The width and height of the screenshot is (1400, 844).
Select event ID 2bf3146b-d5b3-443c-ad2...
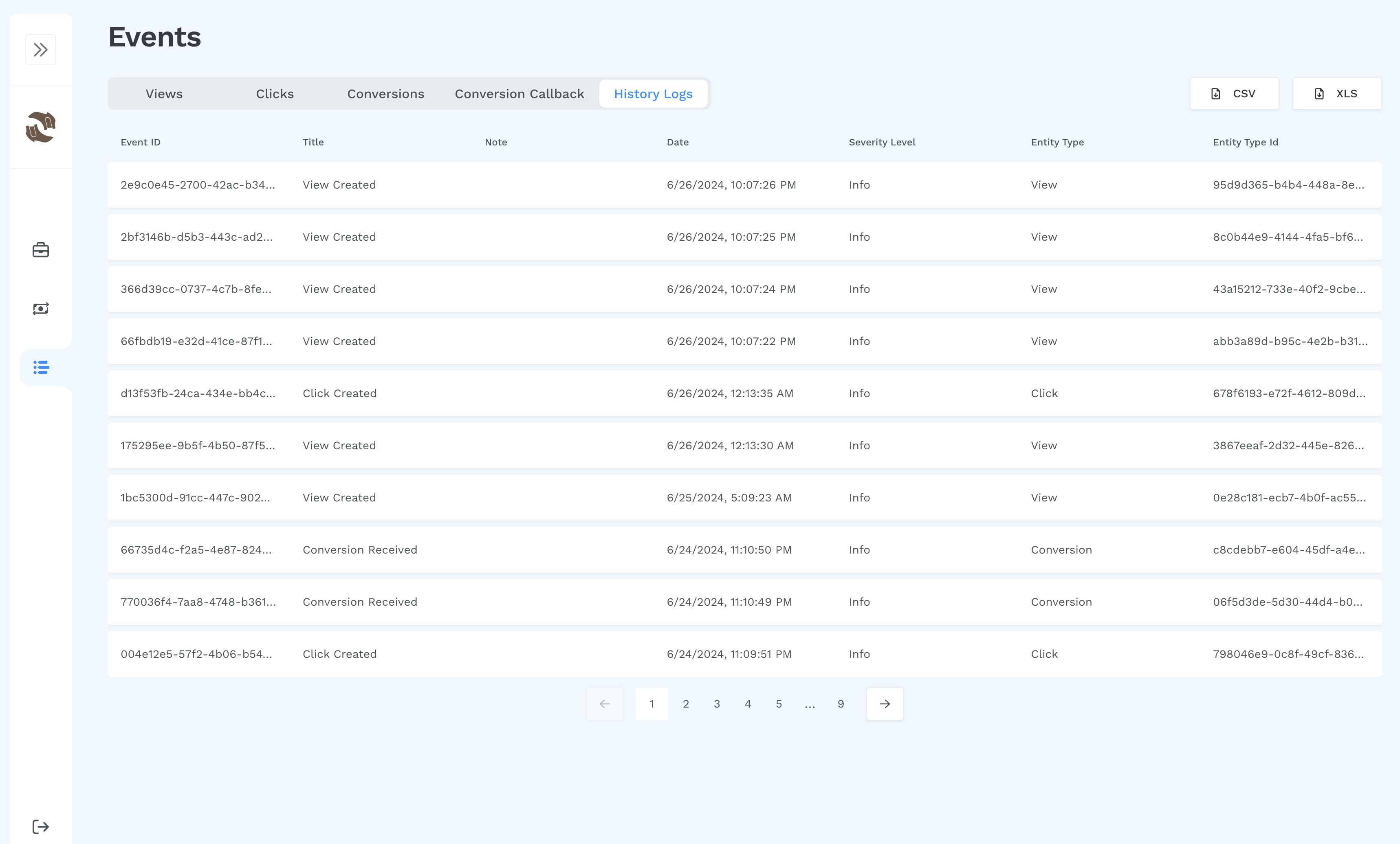pyautogui.click(x=196, y=237)
